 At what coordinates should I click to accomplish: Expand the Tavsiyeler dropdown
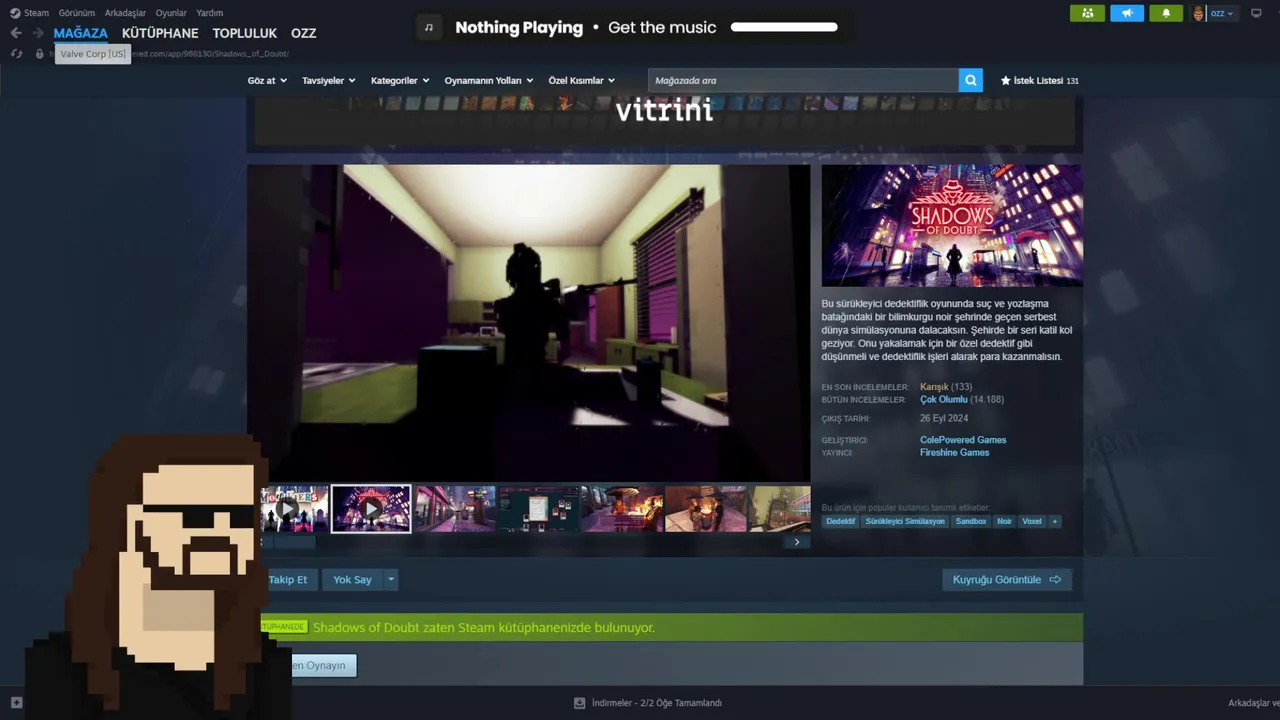point(328,80)
